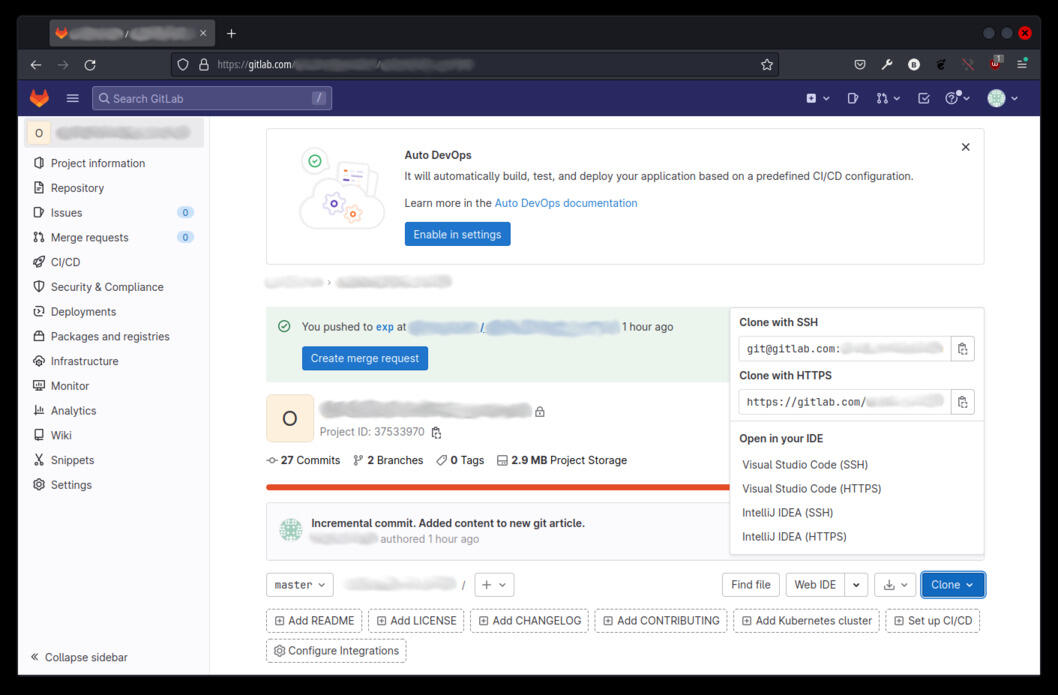Click Web IDE button
The height and width of the screenshot is (695, 1058).
(815, 585)
